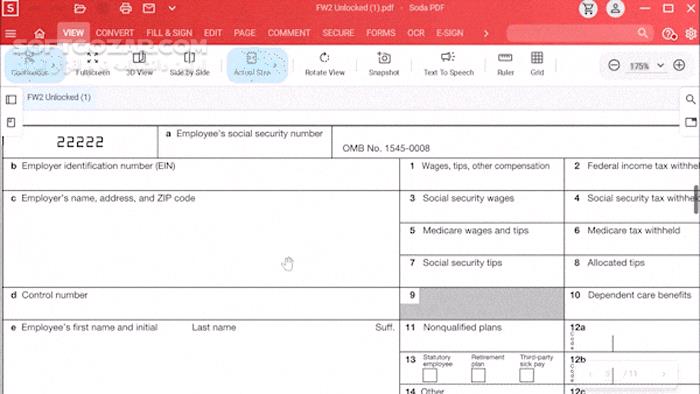Open the shopping cart icon
The width and height of the screenshot is (700, 394).
[588, 8]
